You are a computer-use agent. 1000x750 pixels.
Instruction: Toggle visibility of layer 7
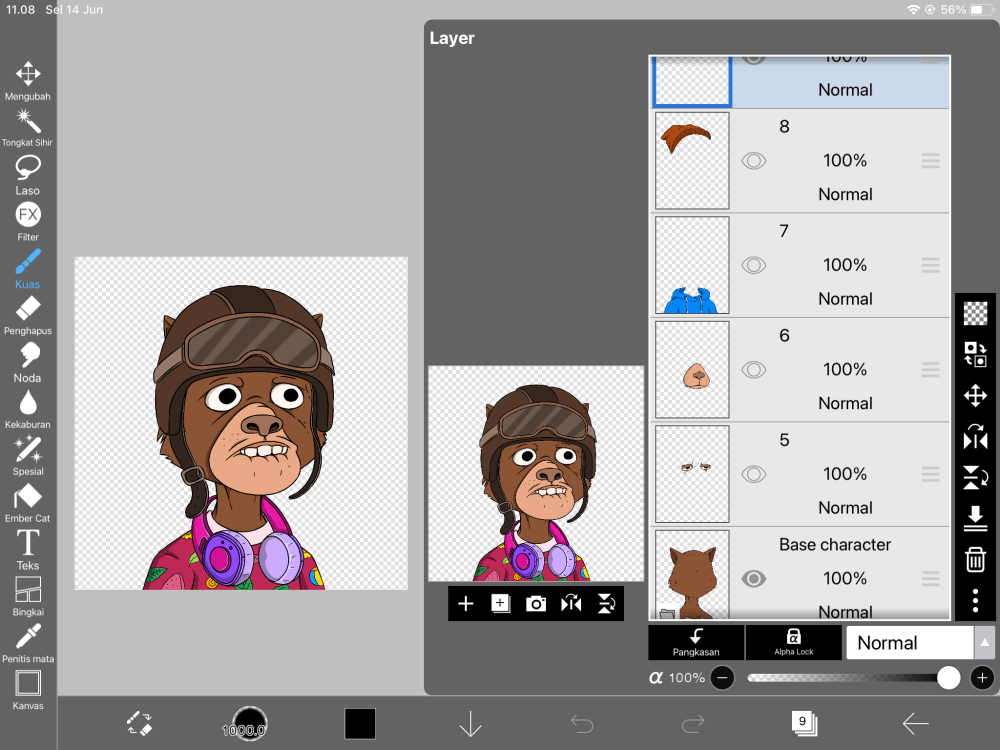[x=753, y=265]
